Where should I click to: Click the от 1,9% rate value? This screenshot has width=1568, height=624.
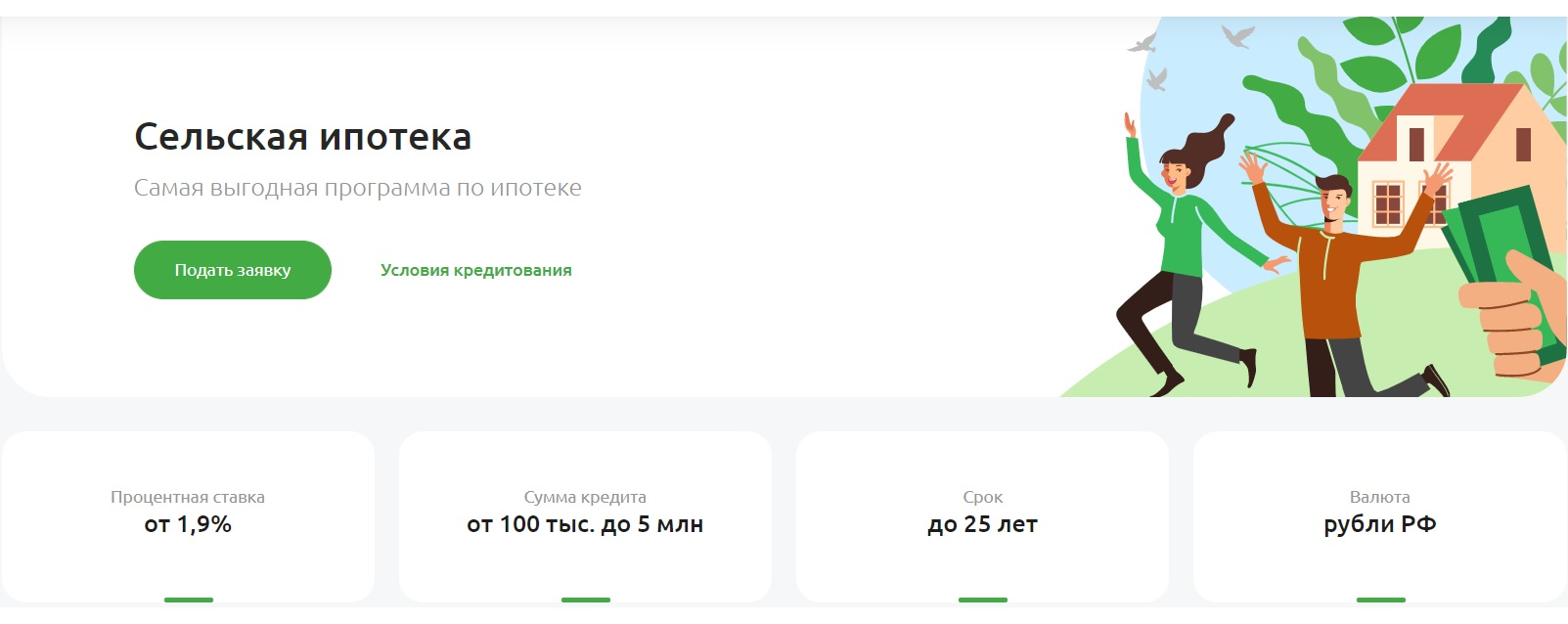tap(188, 525)
